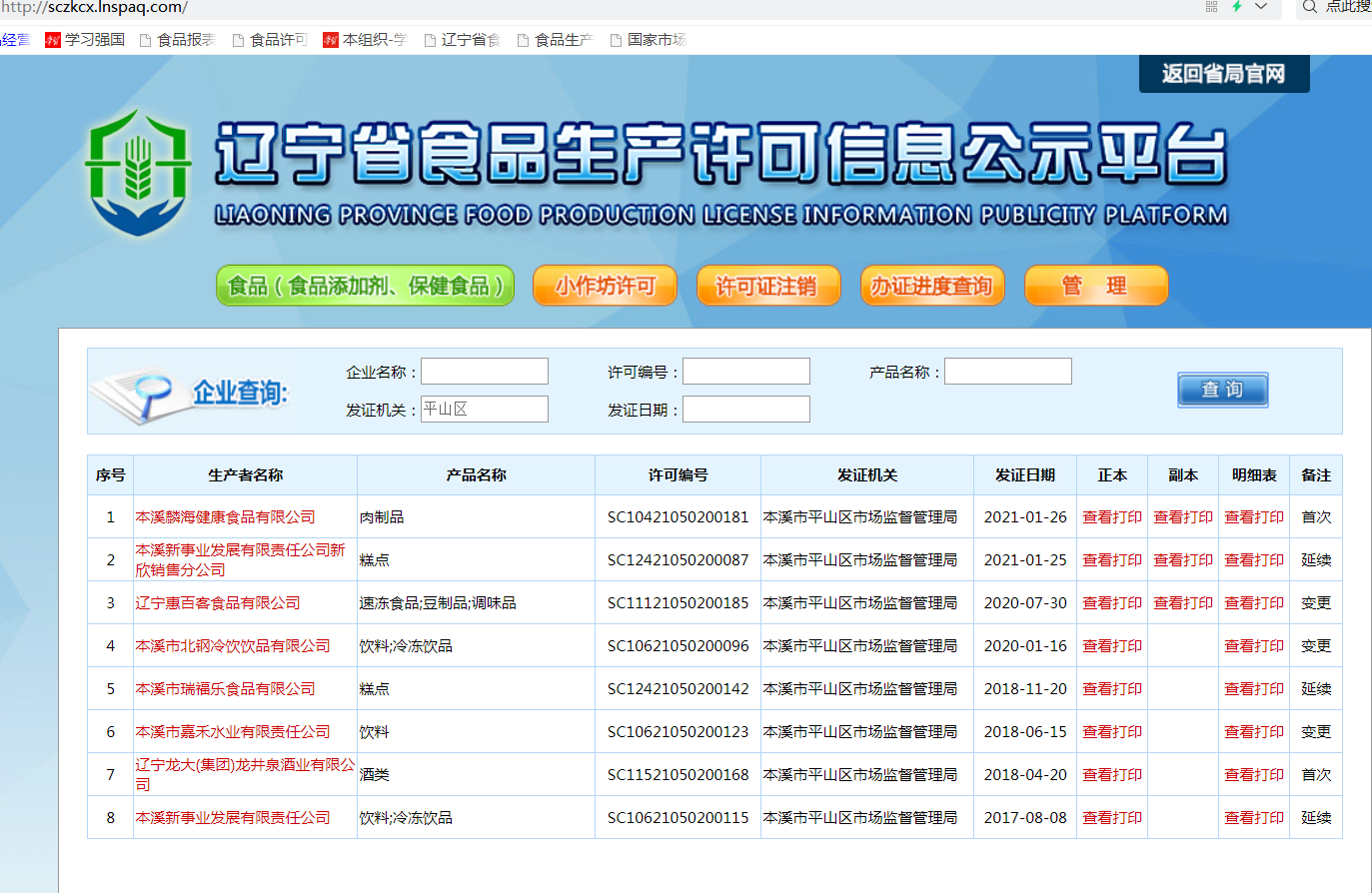Click the QR grid icon in the address bar
Image resolution: width=1372 pixels, height=893 pixels.
[1211, 7]
